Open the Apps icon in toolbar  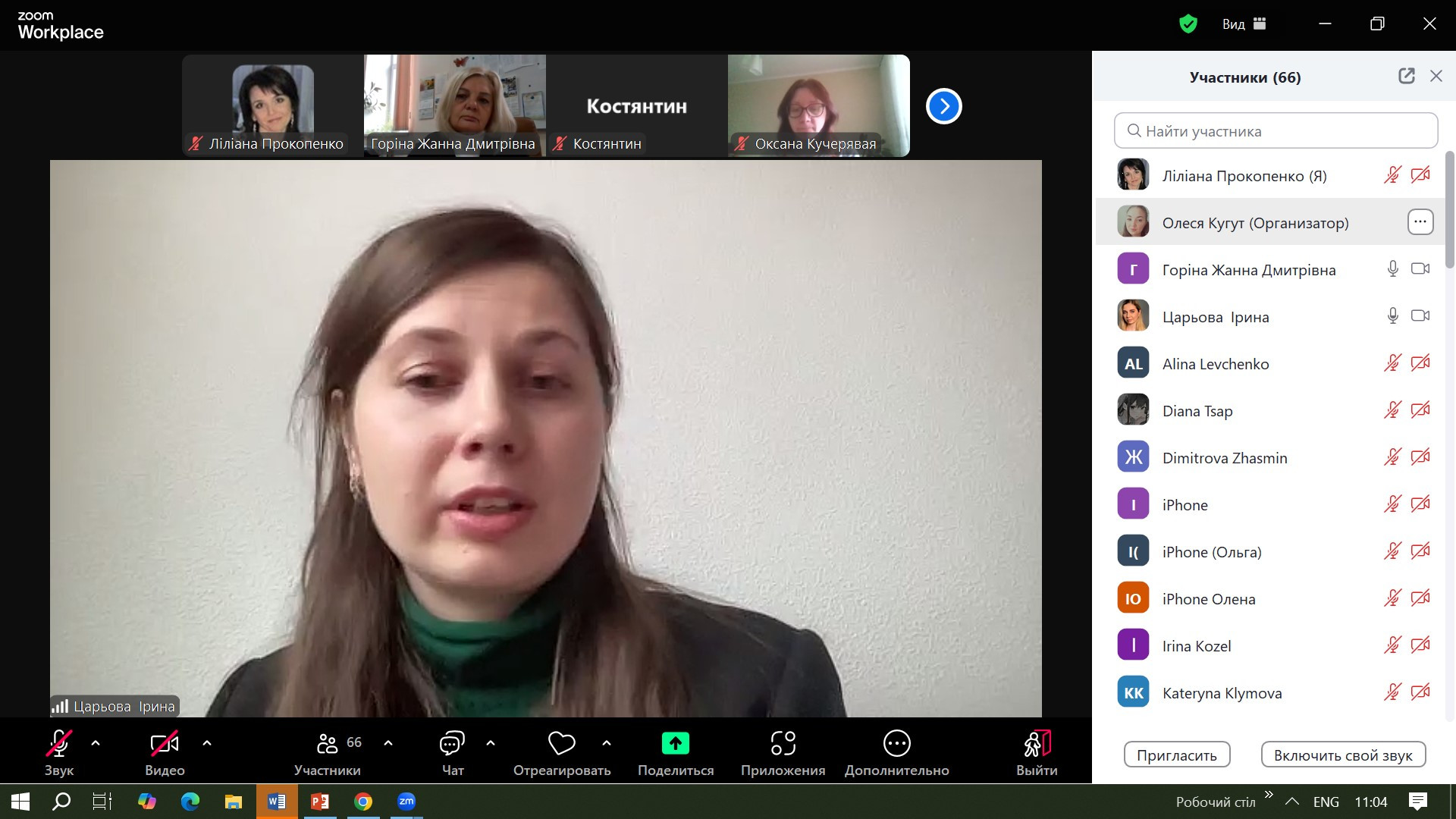[783, 744]
